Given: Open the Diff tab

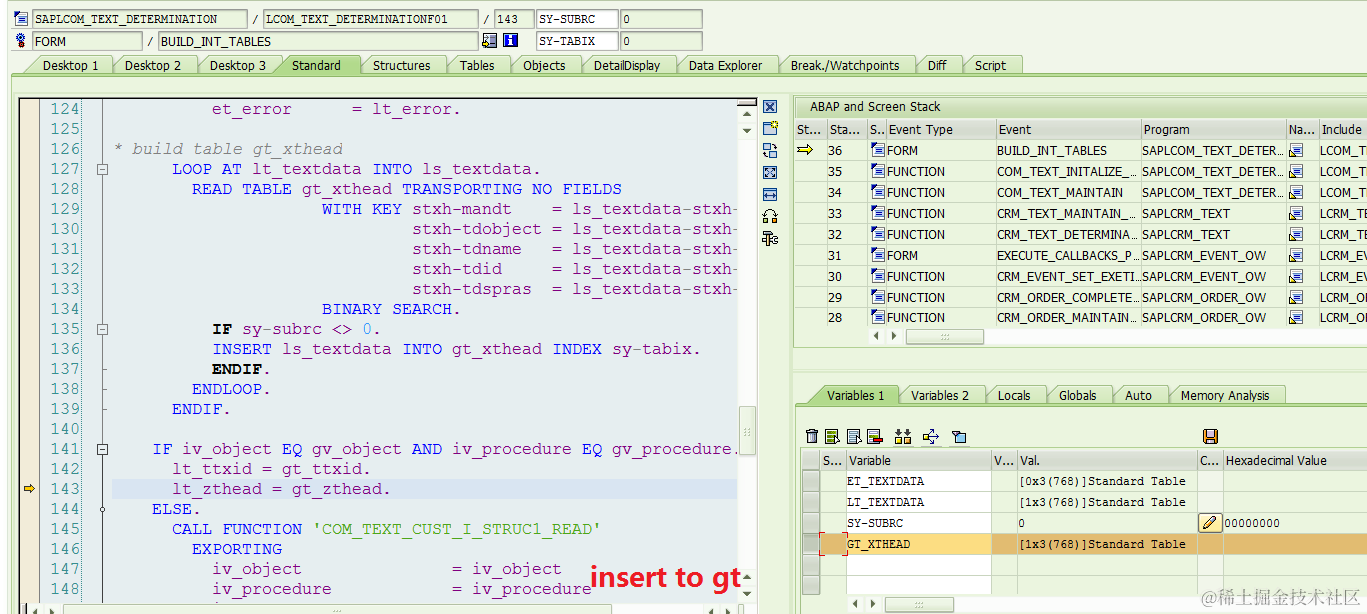Looking at the screenshot, I should (937, 66).
